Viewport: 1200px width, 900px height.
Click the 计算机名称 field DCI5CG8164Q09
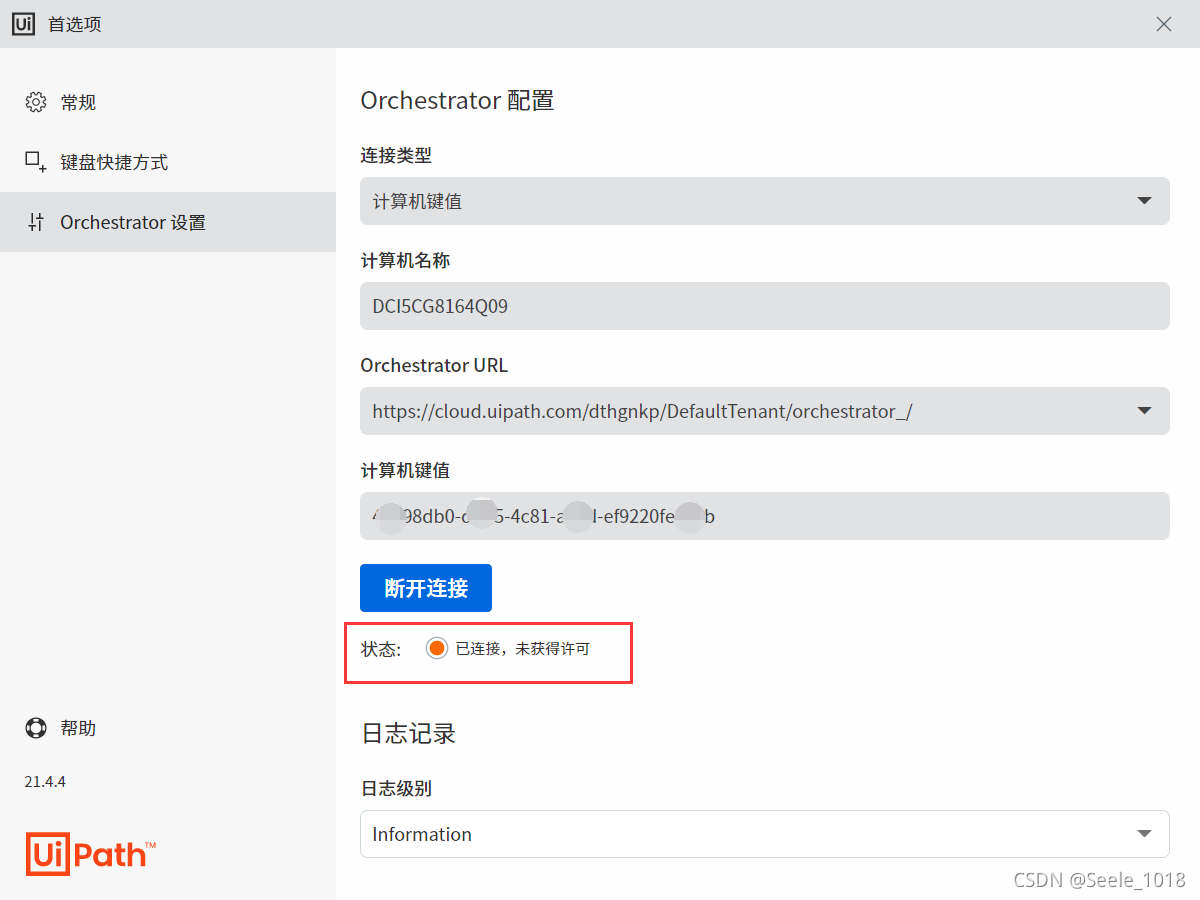(765, 306)
